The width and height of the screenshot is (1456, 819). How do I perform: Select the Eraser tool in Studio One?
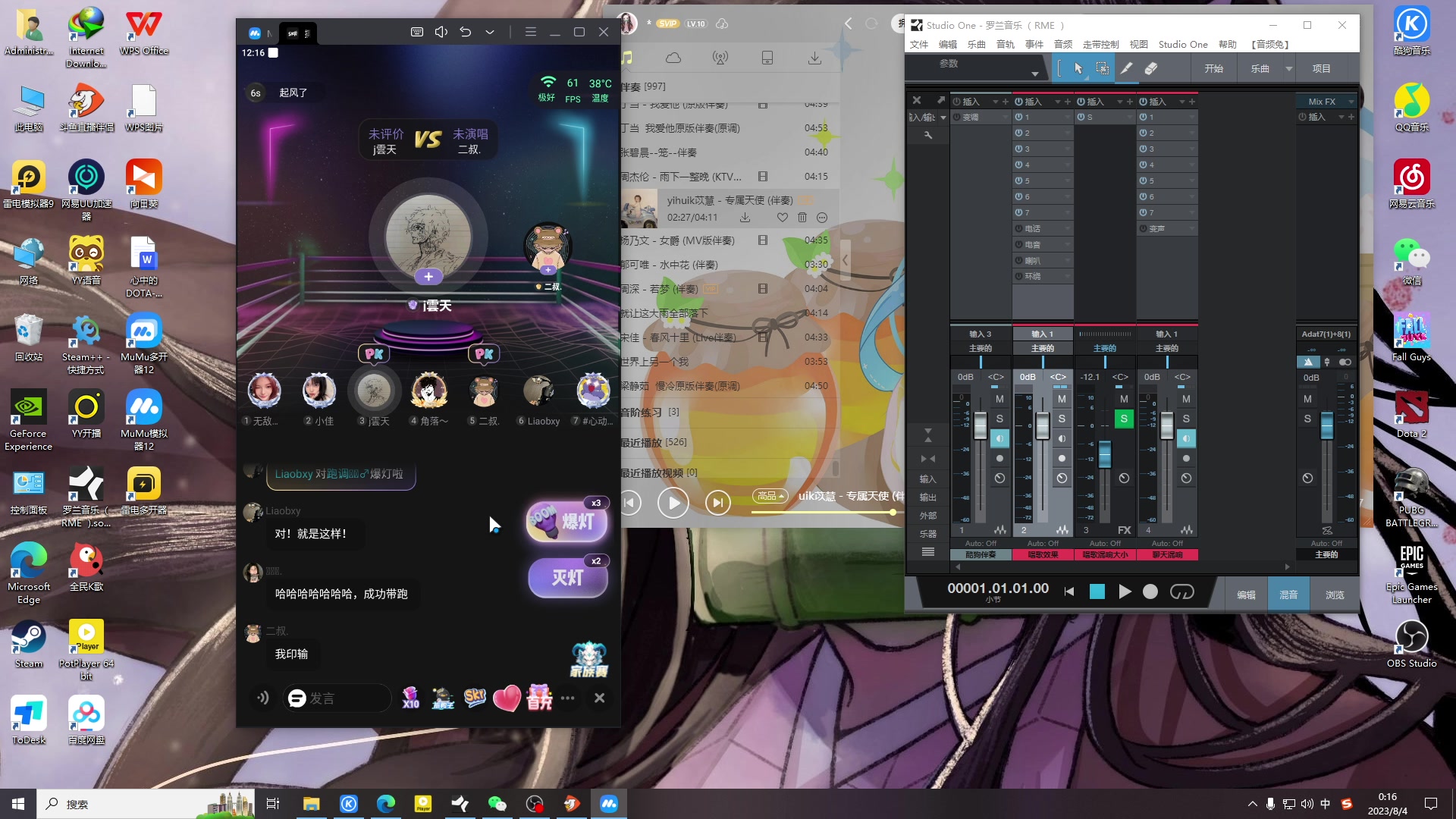(x=1151, y=68)
